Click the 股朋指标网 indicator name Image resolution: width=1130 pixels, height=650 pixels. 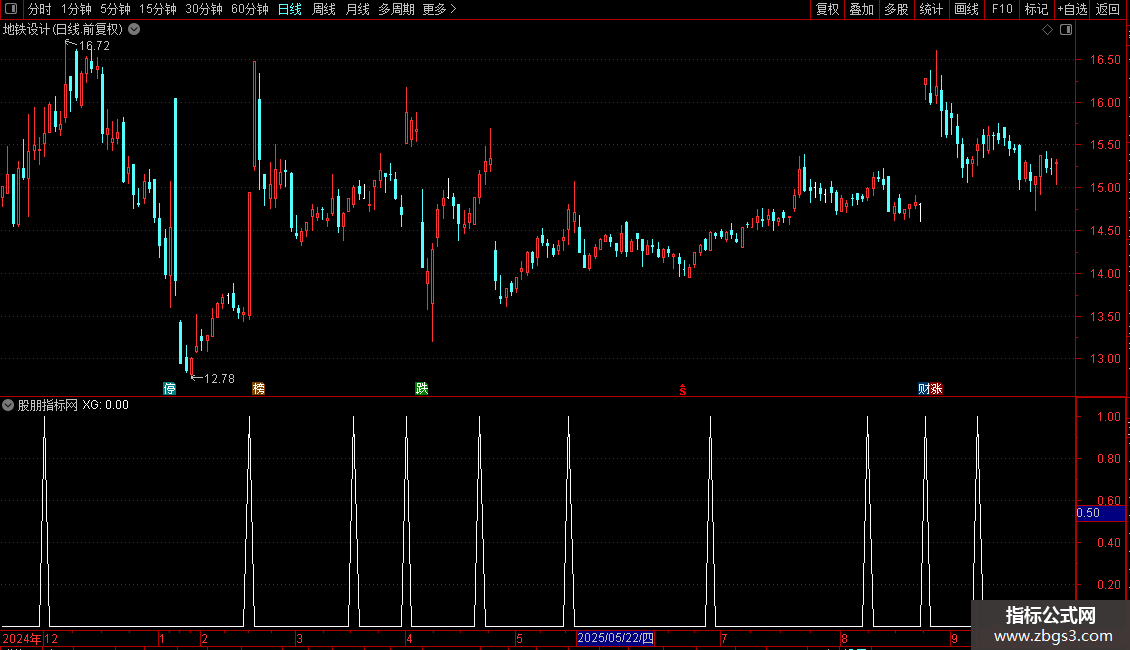pos(48,405)
